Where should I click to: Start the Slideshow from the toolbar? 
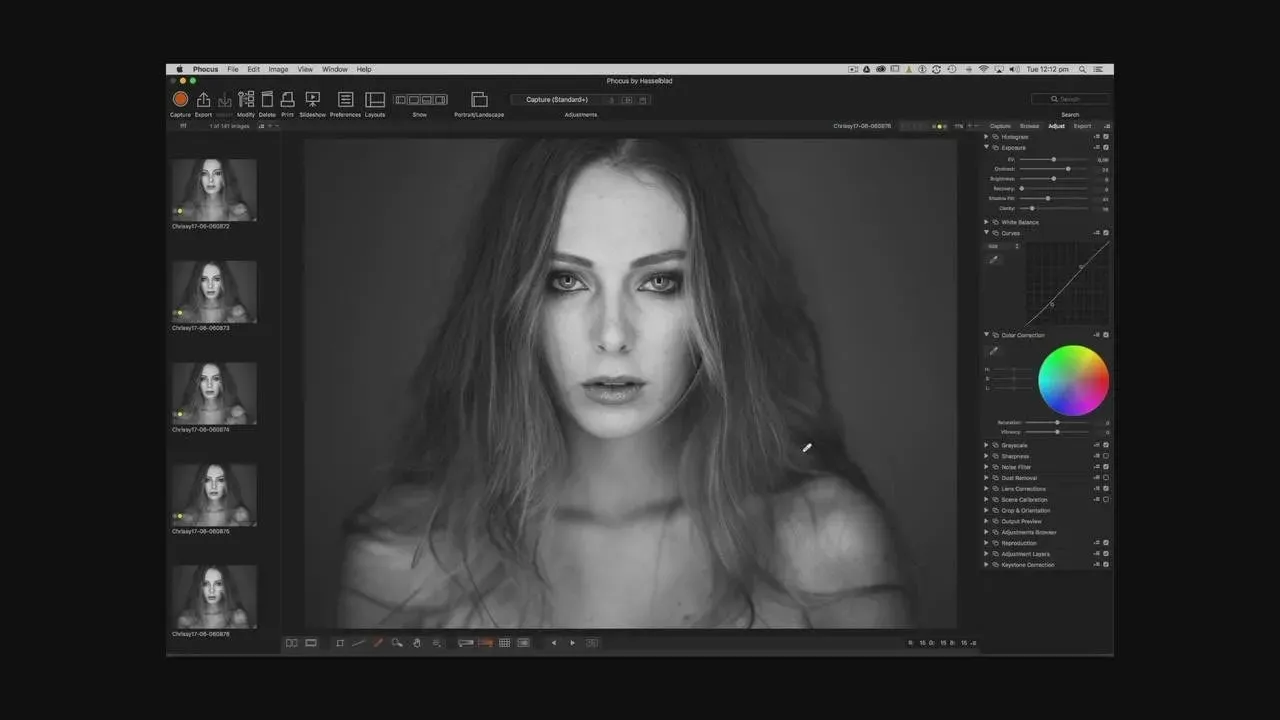coord(312,99)
